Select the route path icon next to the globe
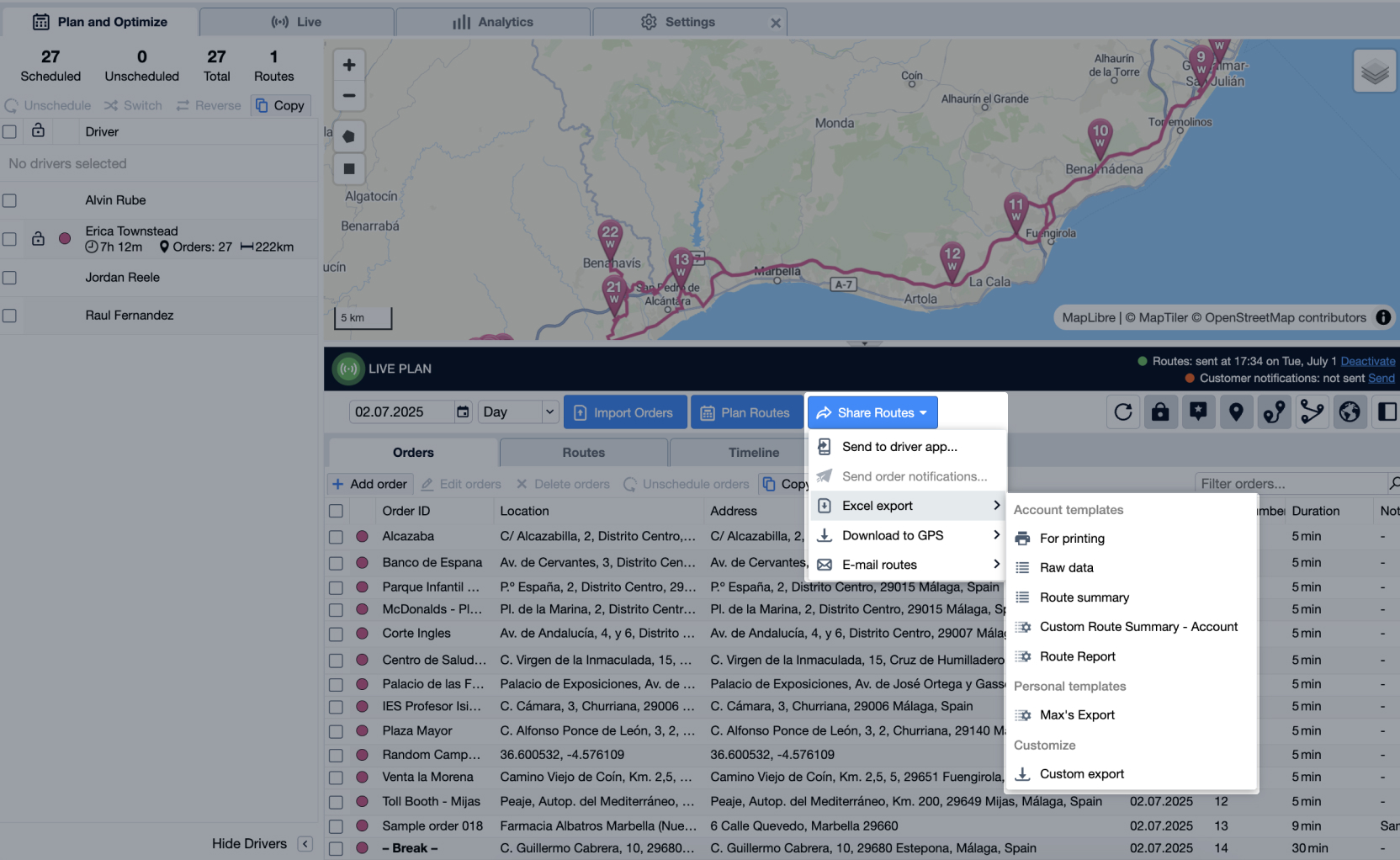 click(1312, 411)
